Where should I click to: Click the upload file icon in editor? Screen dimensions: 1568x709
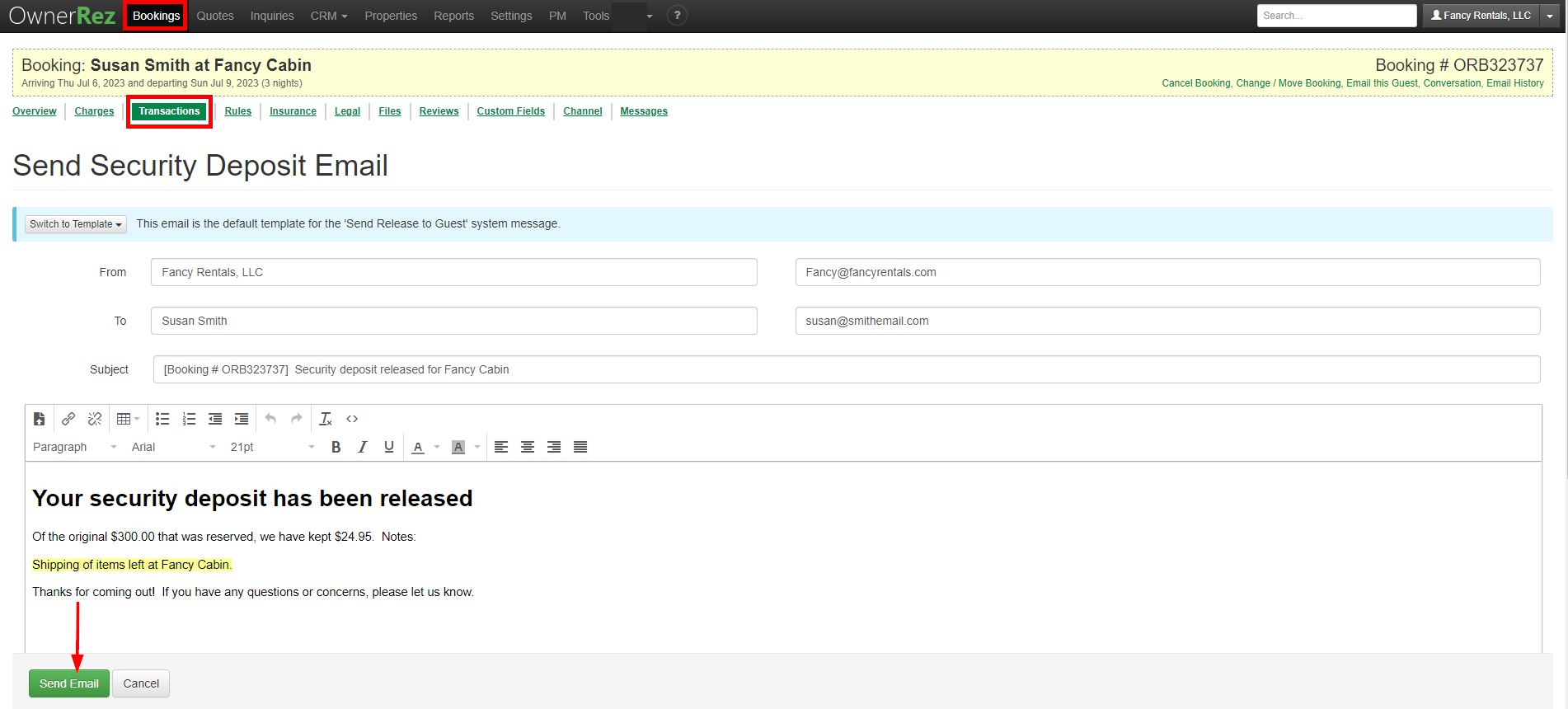(x=39, y=419)
